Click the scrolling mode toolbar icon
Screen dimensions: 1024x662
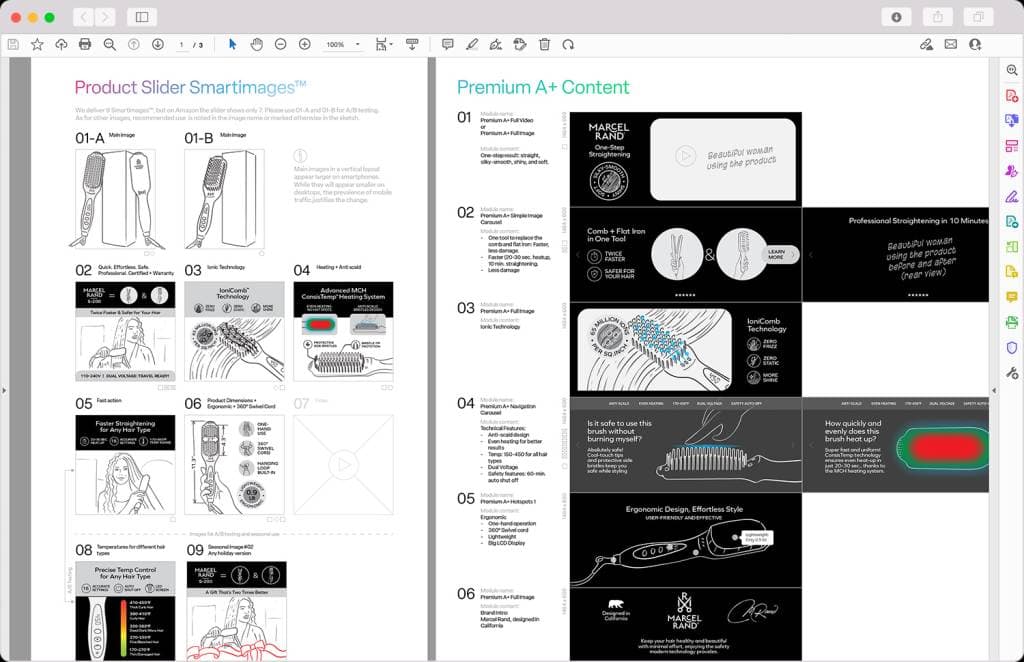tap(412, 44)
